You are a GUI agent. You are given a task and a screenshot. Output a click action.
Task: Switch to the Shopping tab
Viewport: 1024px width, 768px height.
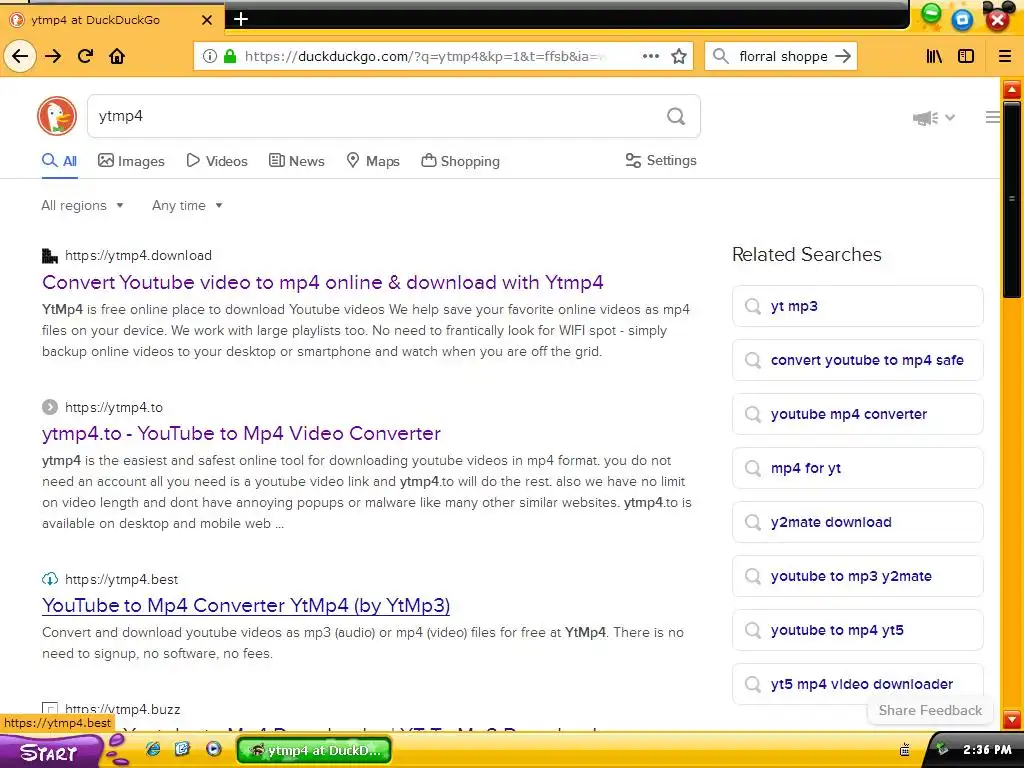coord(460,161)
